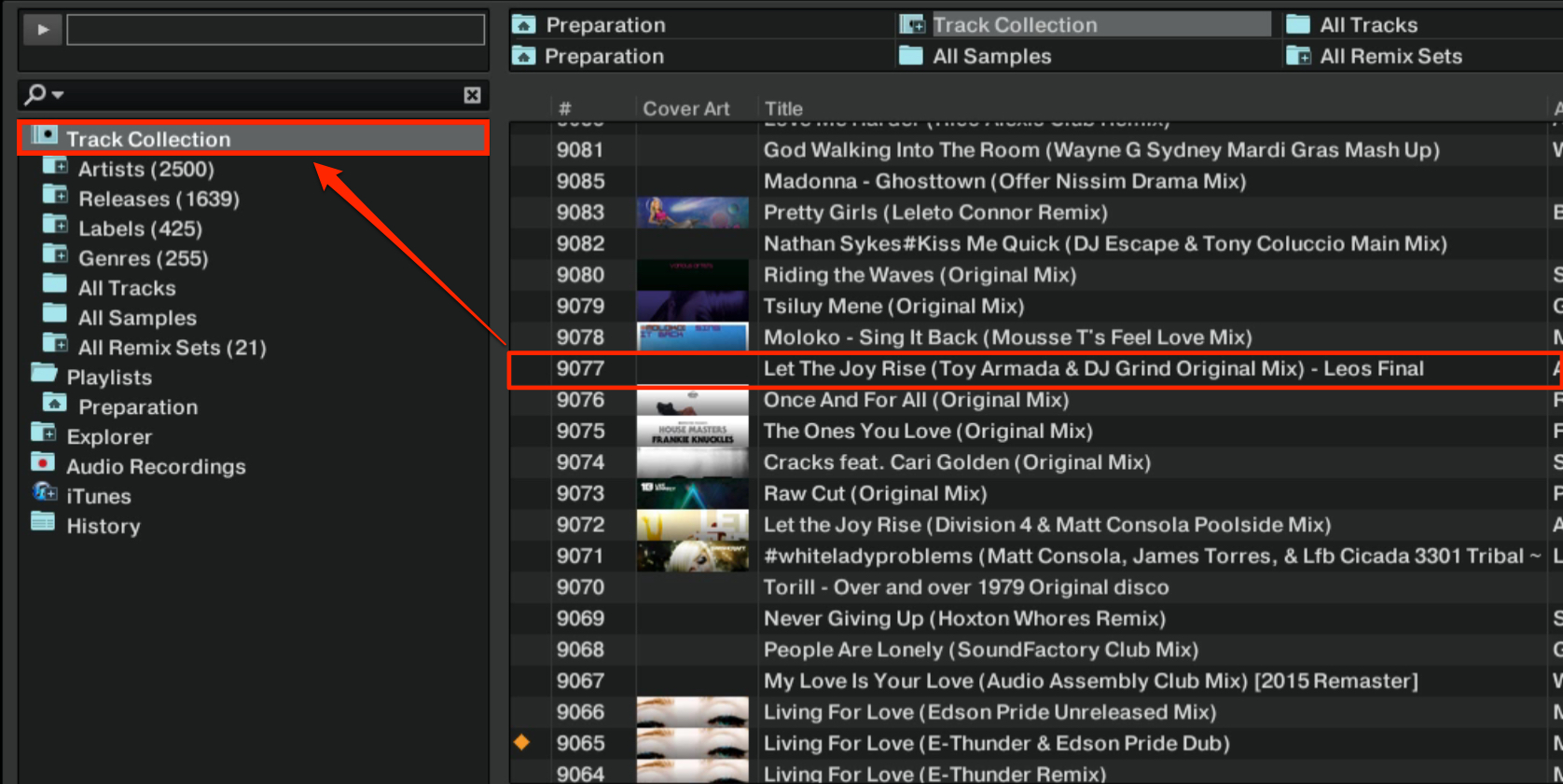
Task: Select People Are Lonely (SoundFactory Club Mix)
Action: 981,650
